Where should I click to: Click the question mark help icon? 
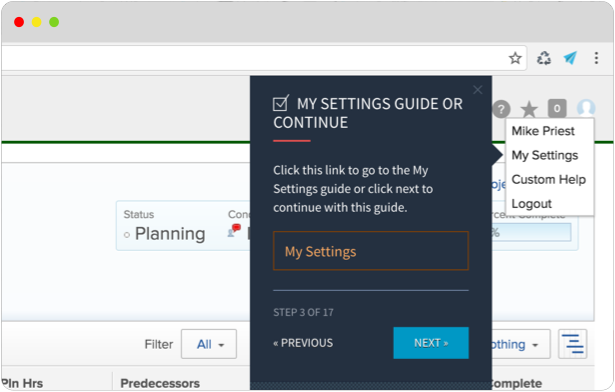[501, 109]
